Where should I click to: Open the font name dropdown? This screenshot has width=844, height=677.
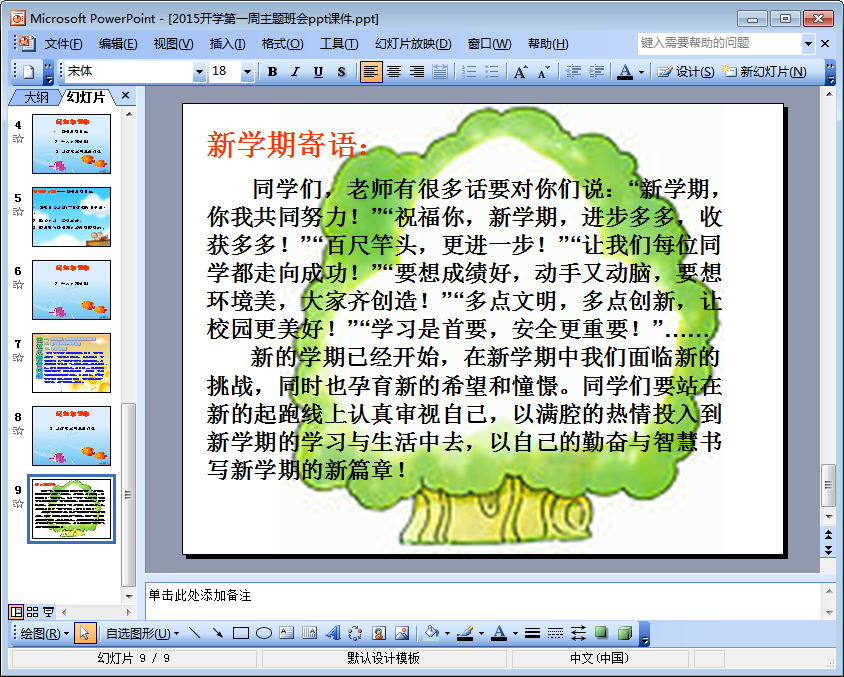(199, 72)
